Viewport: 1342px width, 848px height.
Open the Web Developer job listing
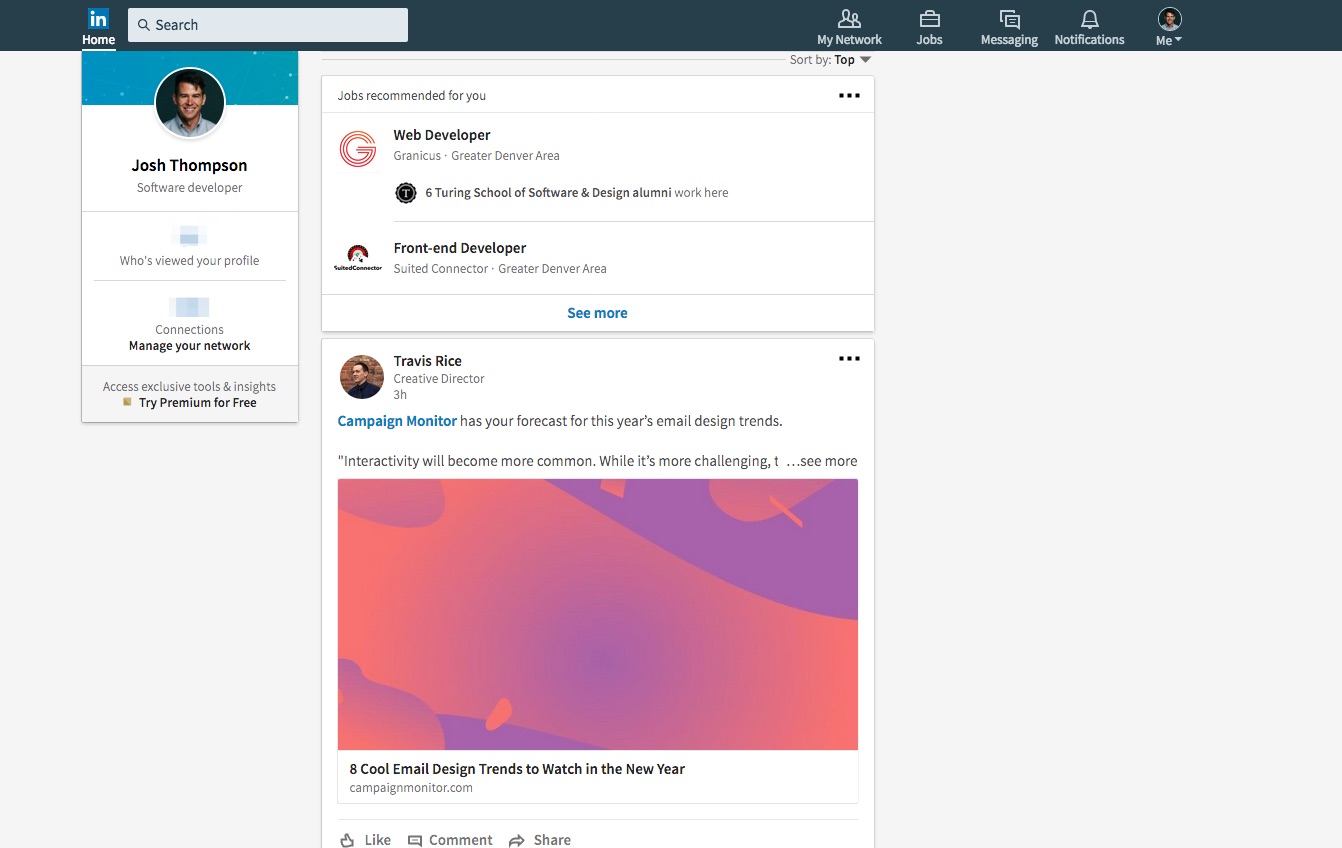pyautogui.click(x=442, y=135)
